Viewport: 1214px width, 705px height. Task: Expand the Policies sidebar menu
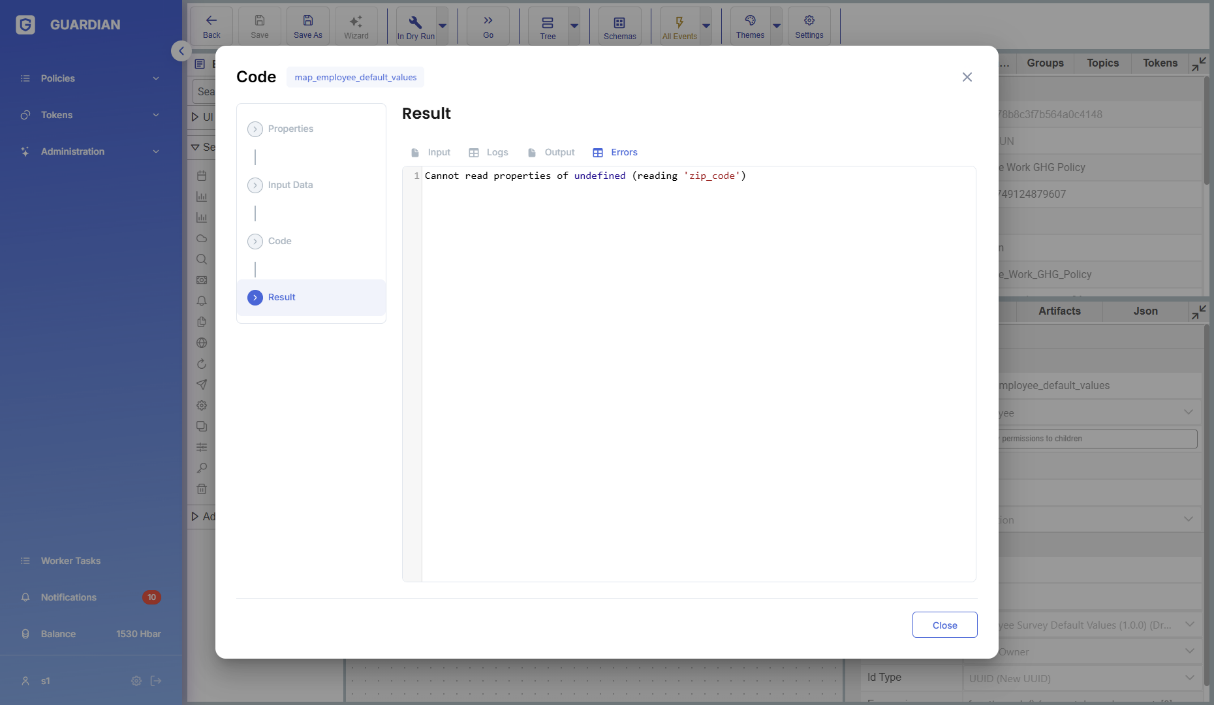pyautogui.click(x=90, y=78)
